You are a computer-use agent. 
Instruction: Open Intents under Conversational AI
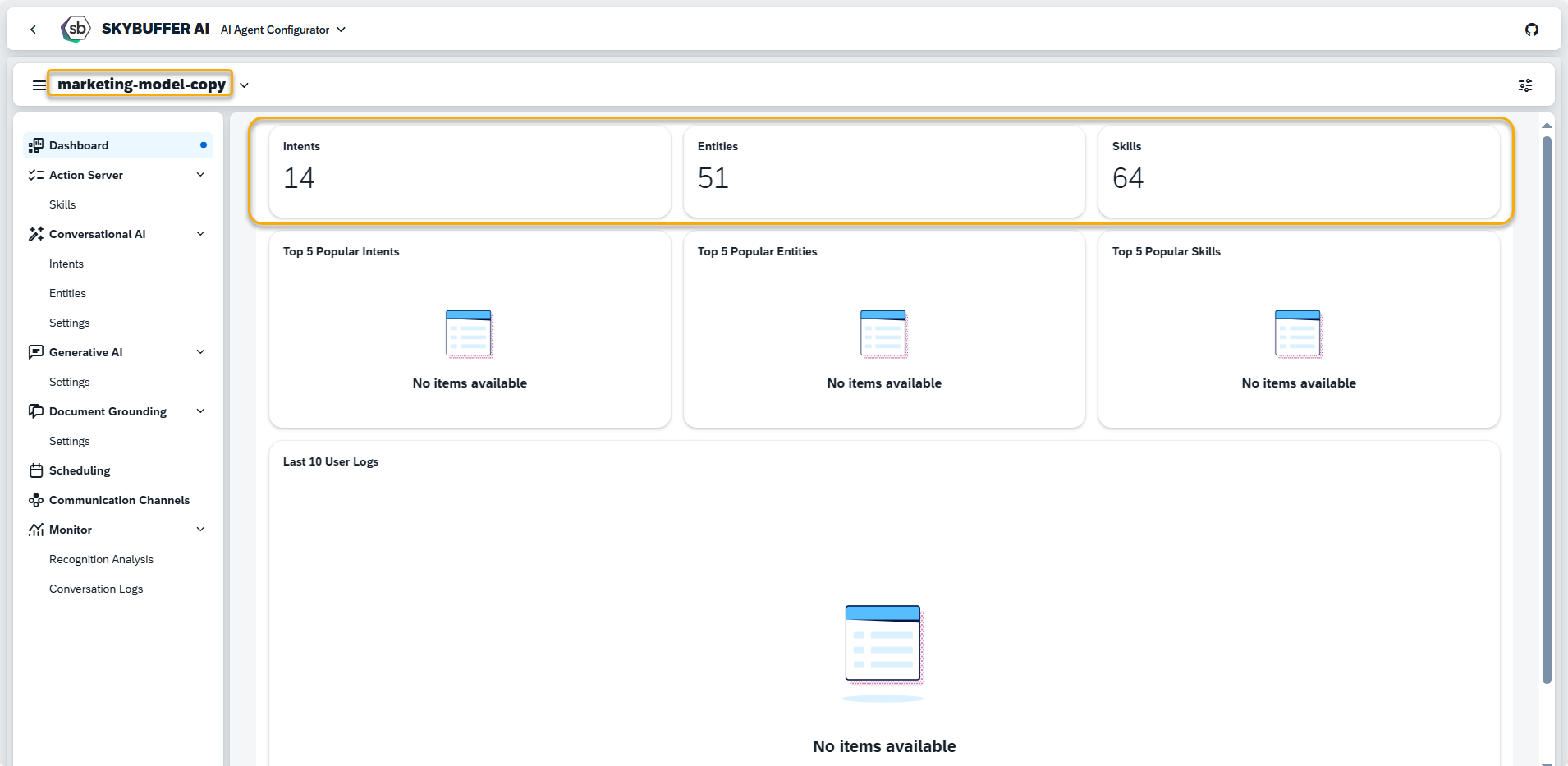click(66, 264)
